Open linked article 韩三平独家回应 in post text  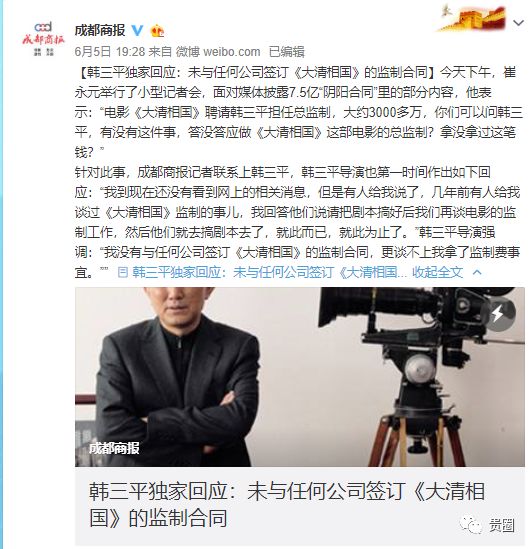click(262, 272)
